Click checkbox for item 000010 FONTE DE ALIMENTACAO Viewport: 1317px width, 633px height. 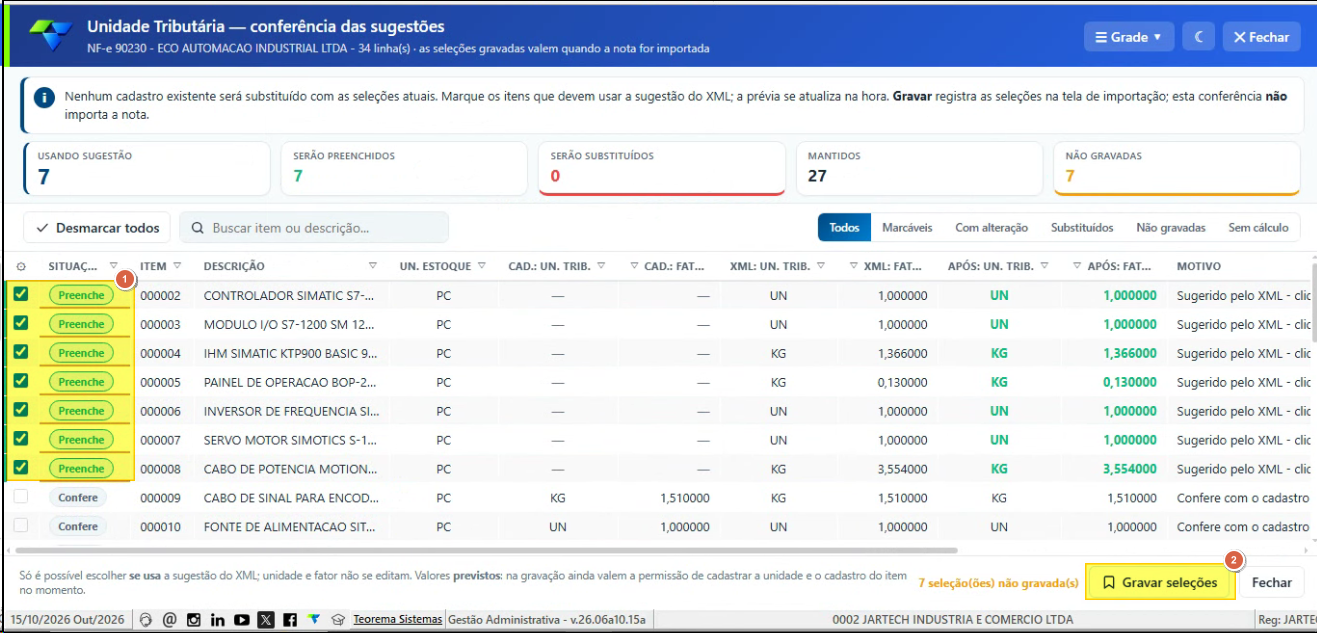pos(21,525)
